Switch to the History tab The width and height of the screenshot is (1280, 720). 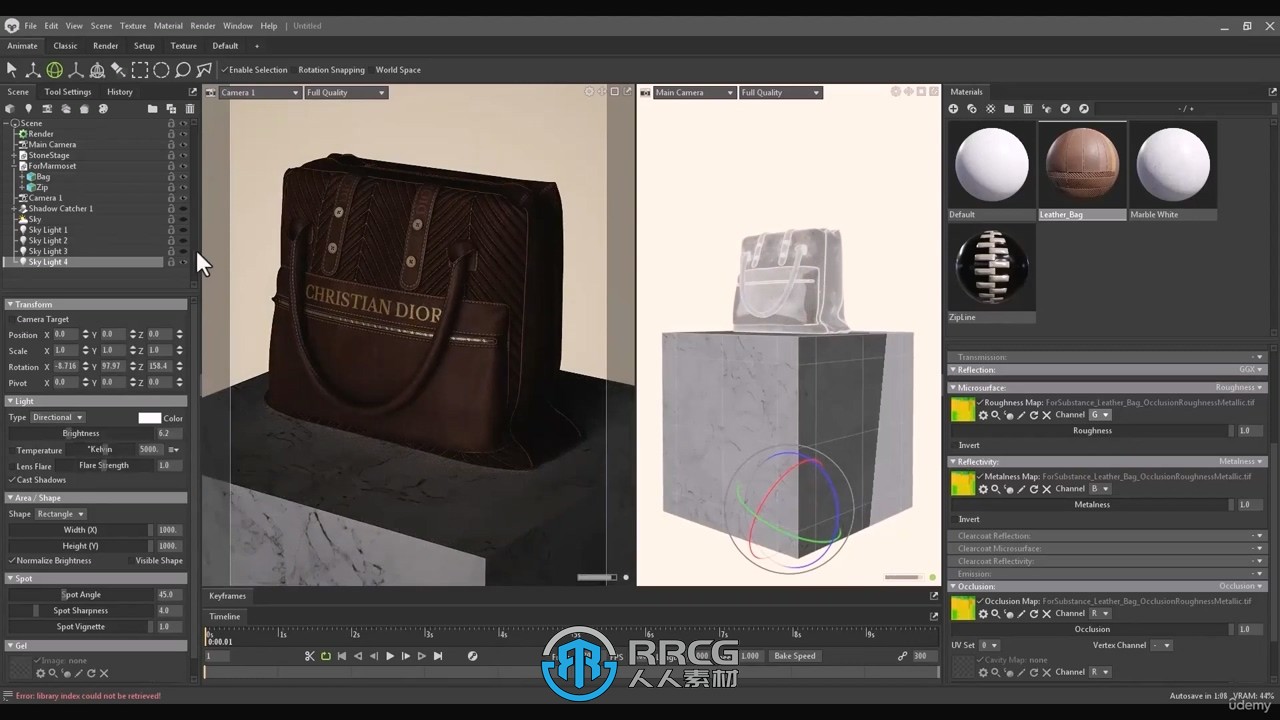pos(119,92)
